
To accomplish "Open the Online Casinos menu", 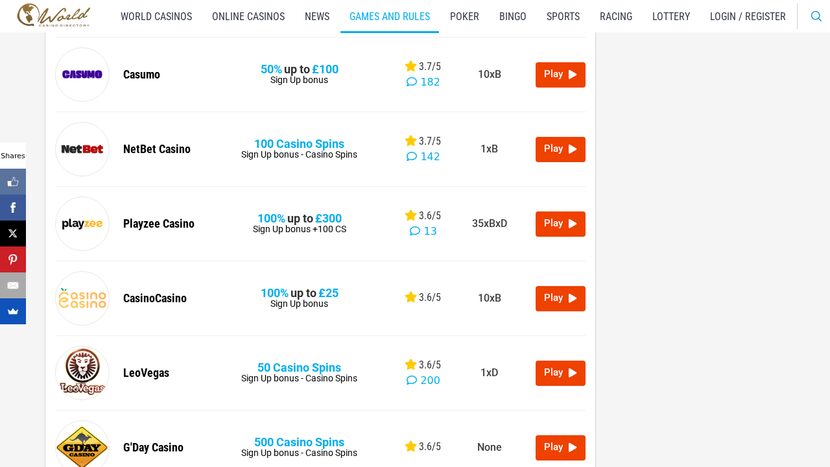I will pyautogui.click(x=248, y=17).
